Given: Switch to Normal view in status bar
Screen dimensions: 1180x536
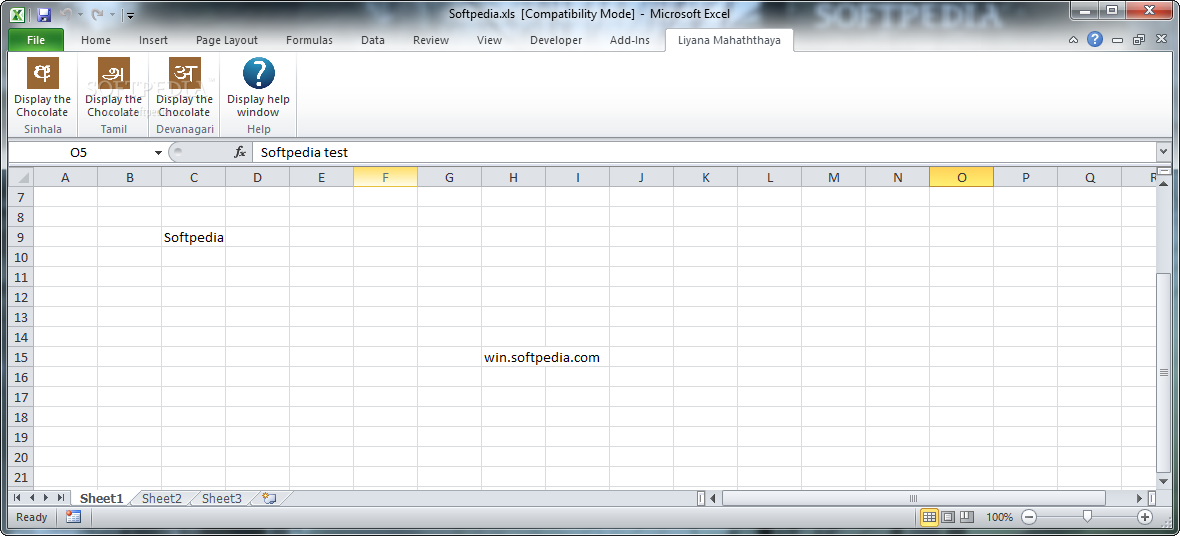Looking at the screenshot, I should click(x=929, y=517).
